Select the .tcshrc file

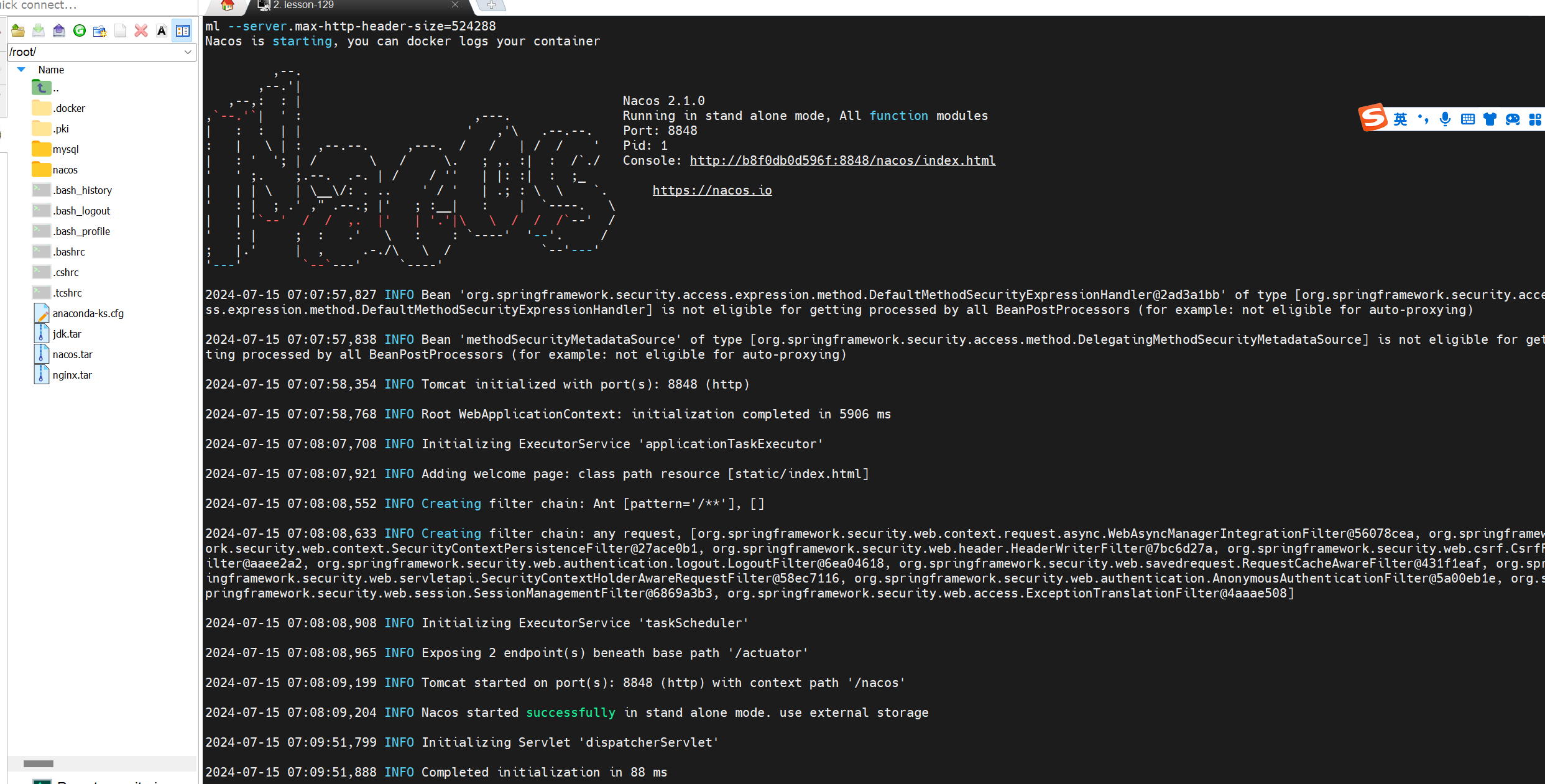point(57,293)
